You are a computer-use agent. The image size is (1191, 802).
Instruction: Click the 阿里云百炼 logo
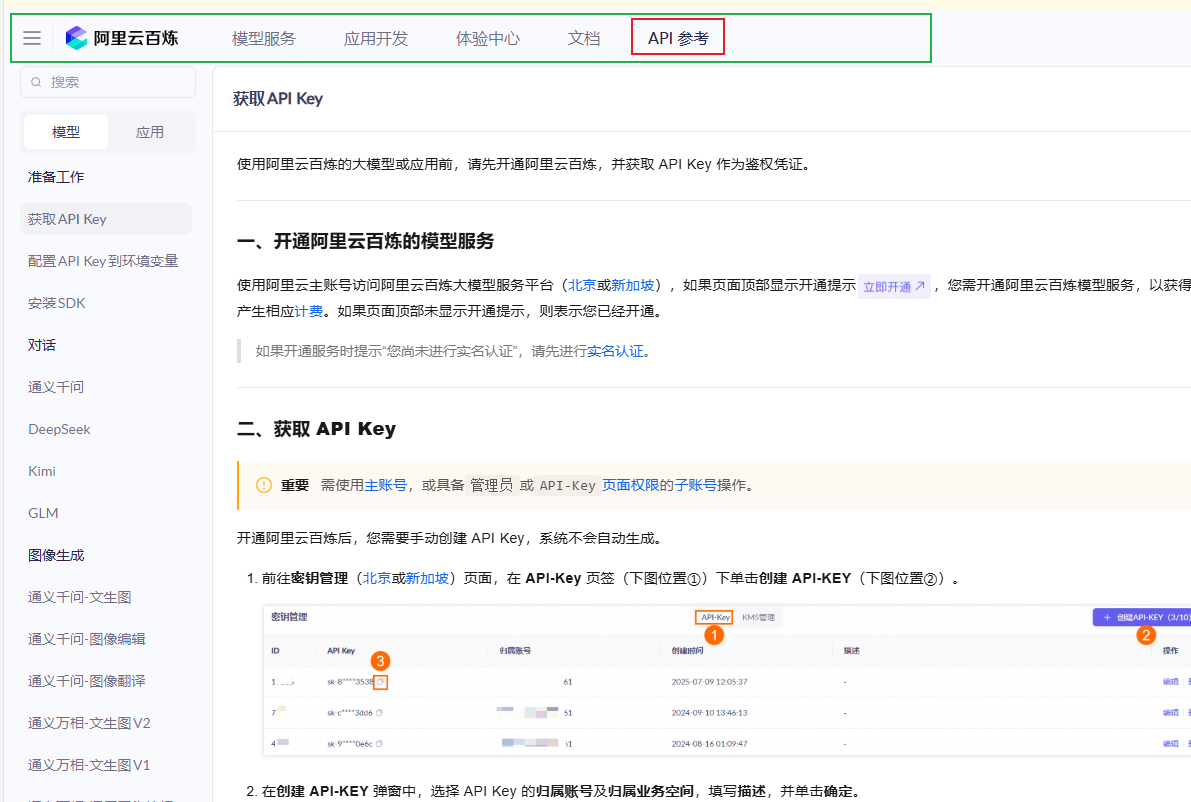(122, 38)
